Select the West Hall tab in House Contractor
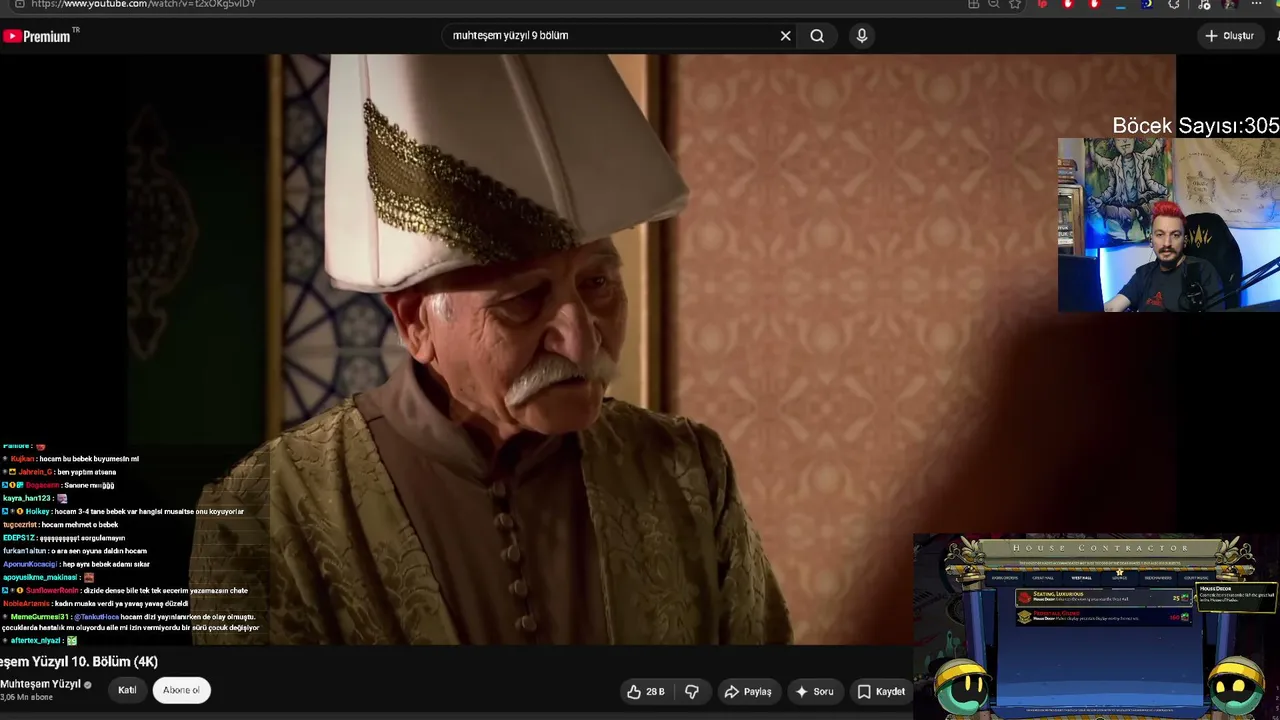Image resolution: width=1280 pixels, height=720 pixels. [1081, 578]
